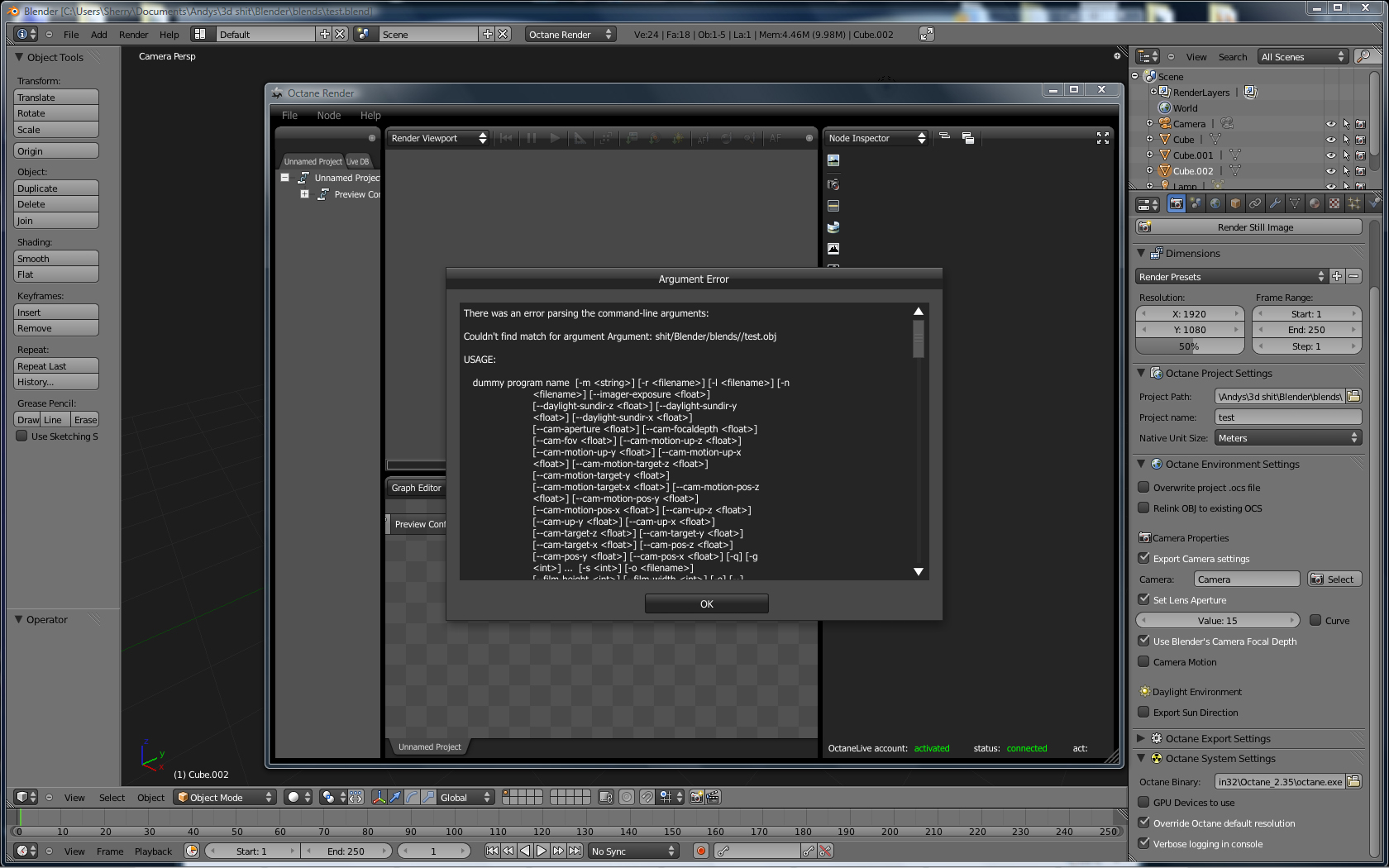Open the Render properties tab camera icon
The height and width of the screenshot is (868, 1389).
[x=1176, y=203]
